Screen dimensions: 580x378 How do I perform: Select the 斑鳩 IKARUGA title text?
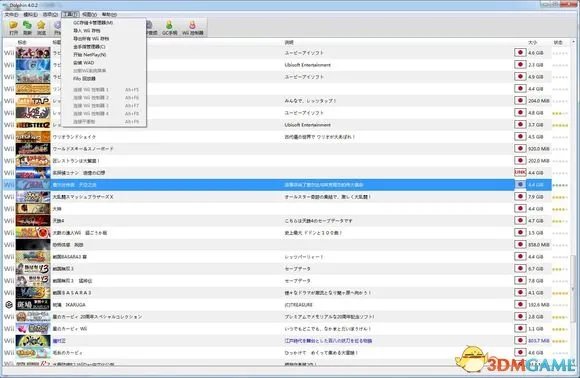tap(69, 305)
